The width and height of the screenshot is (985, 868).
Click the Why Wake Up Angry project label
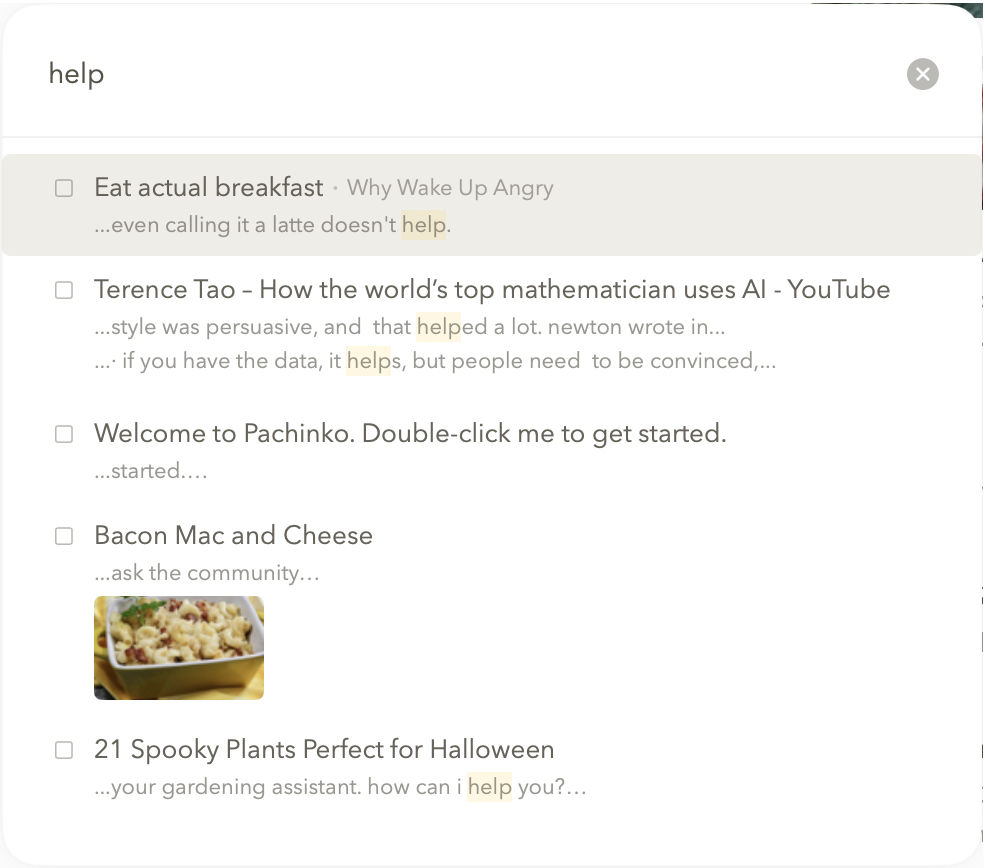(x=449, y=188)
